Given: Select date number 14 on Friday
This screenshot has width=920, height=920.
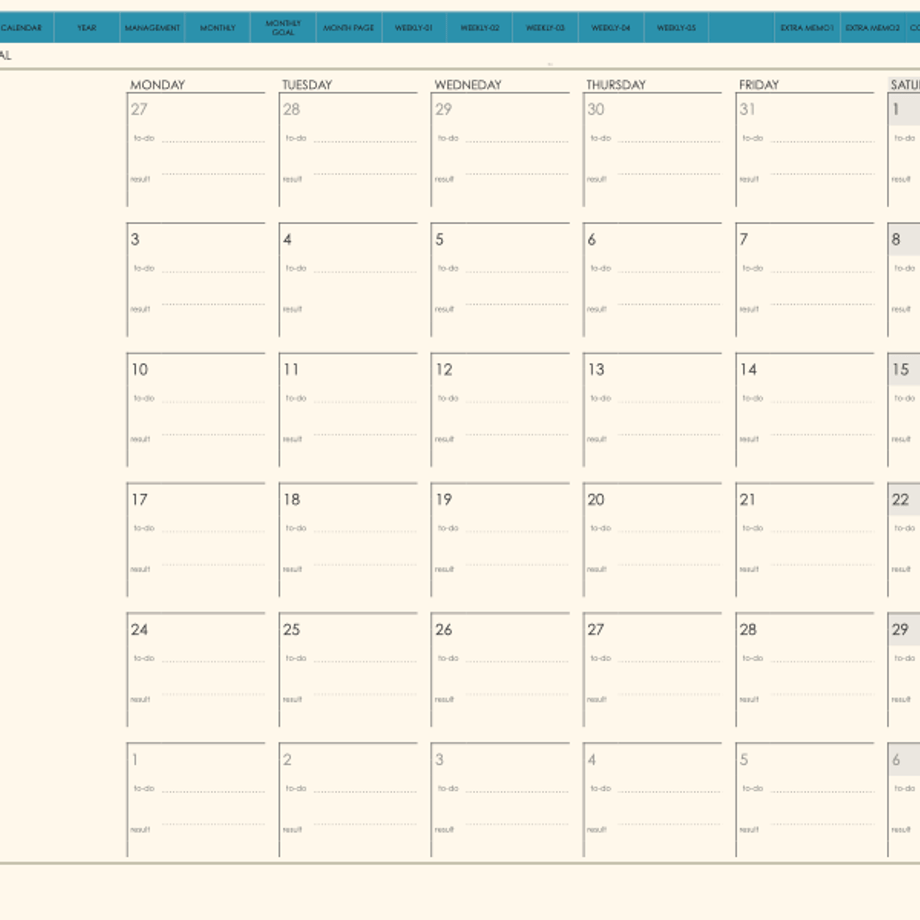Looking at the screenshot, I should coord(748,370).
